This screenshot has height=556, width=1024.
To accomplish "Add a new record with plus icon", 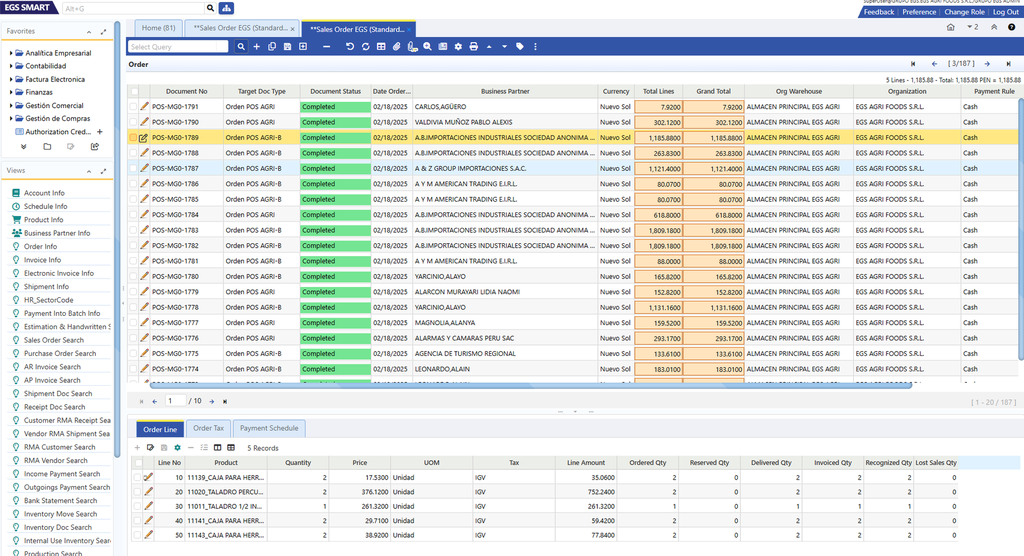I will [257, 47].
